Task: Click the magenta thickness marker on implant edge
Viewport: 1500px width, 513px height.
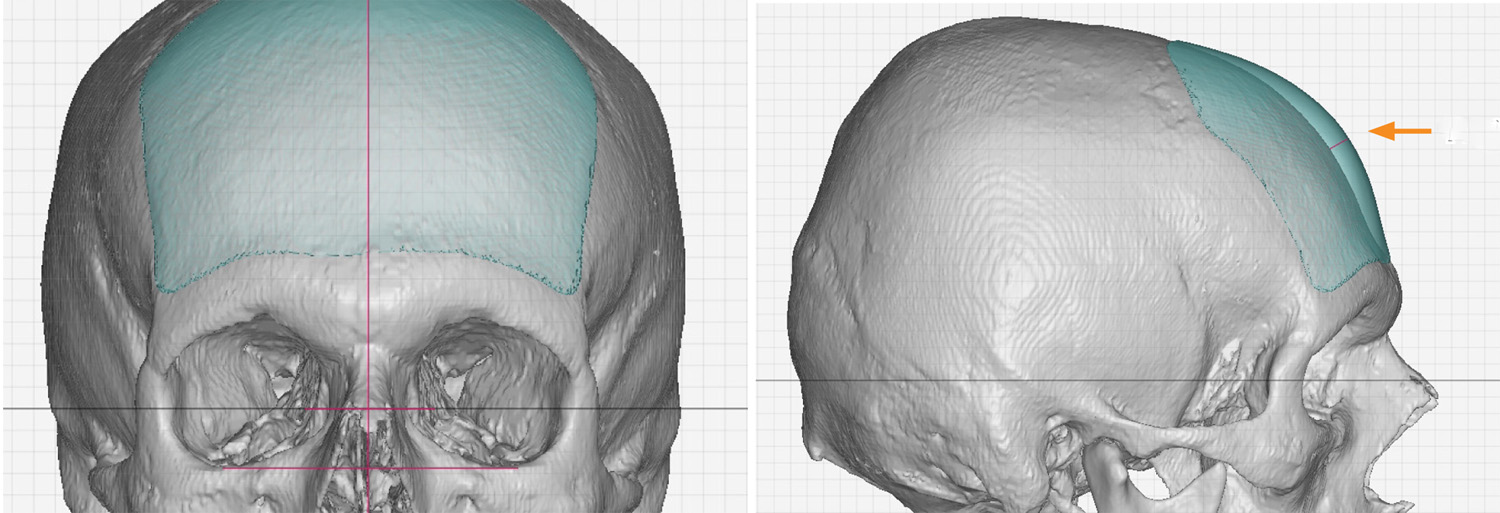Action: click(x=1338, y=145)
